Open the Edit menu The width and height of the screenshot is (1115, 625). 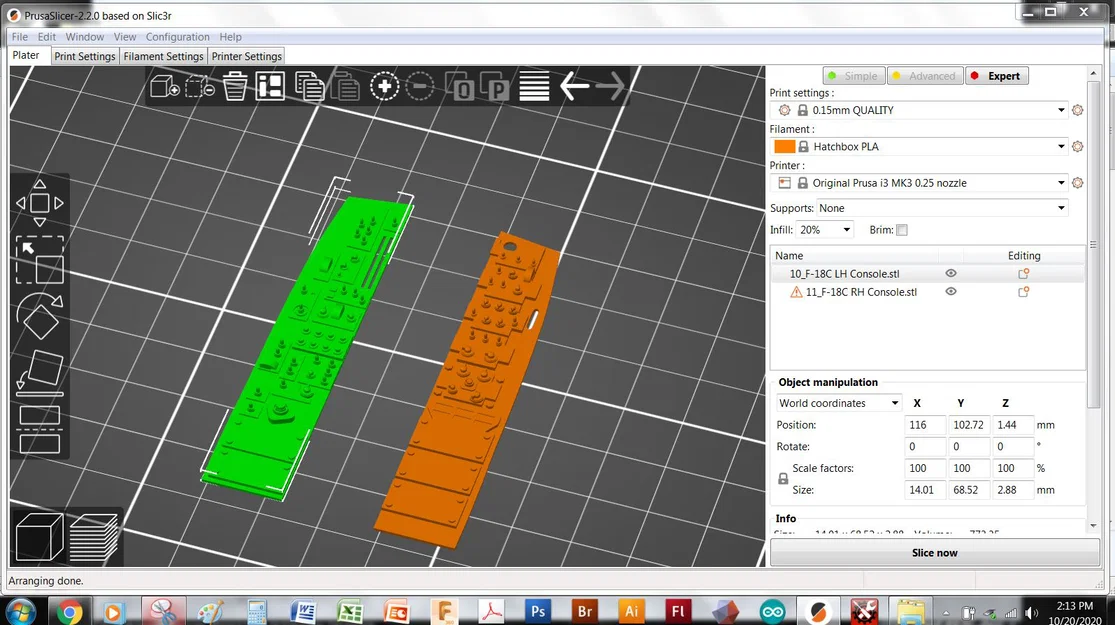47,37
